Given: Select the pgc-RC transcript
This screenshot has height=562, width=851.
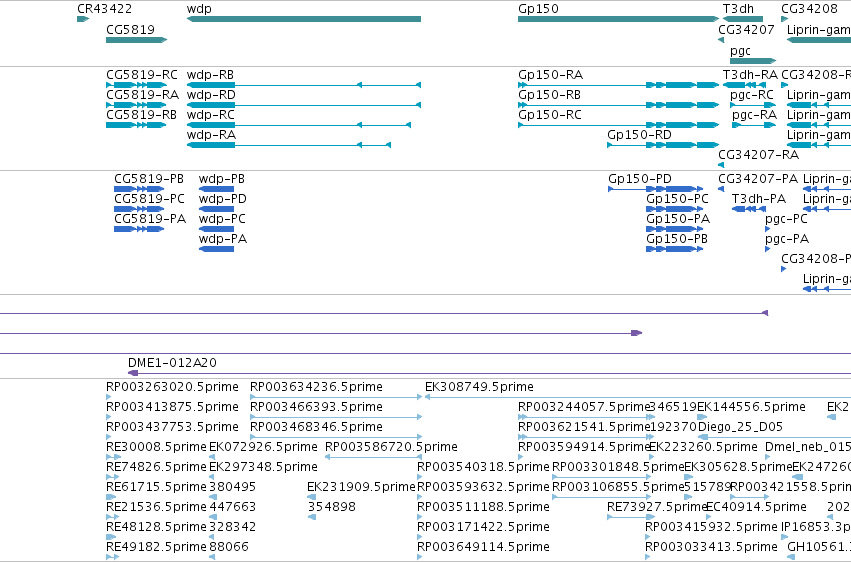Looking at the screenshot, I should 753,105.
